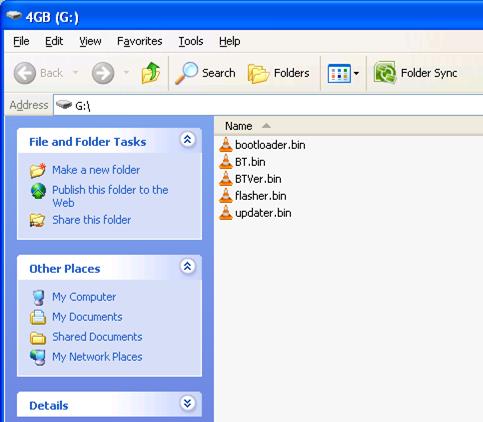Image resolution: width=483 pixels, height=422 pixels.
Task: Toggle the Folders pane button
Action: 279,73
